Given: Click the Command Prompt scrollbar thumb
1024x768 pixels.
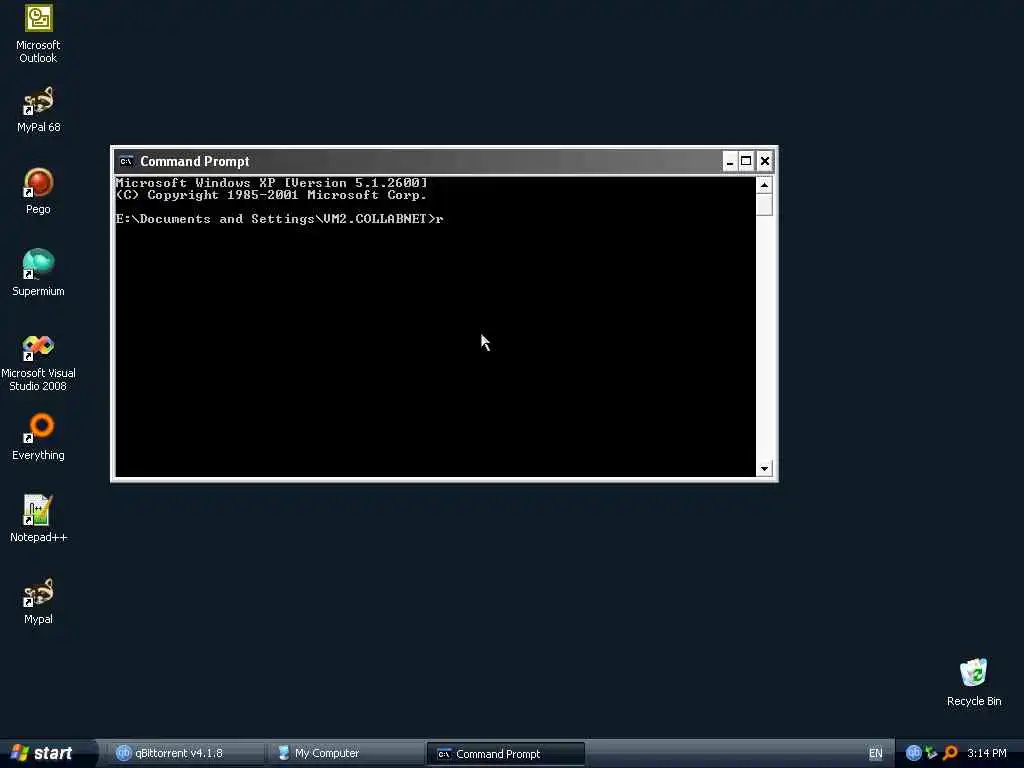Looking at the screenshot, I should (764, 204).
